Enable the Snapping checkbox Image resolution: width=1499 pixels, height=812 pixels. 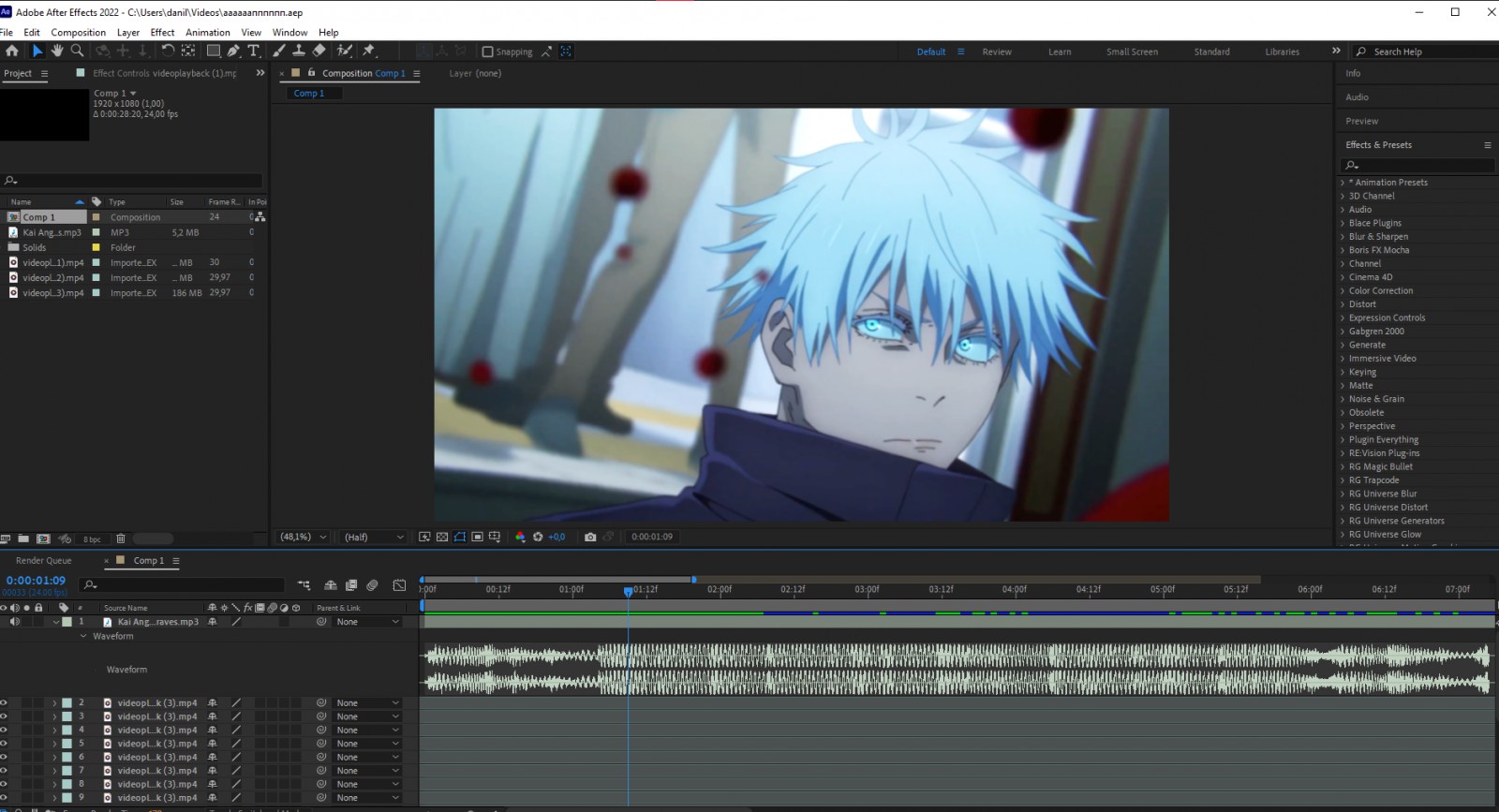pos(487,52)
